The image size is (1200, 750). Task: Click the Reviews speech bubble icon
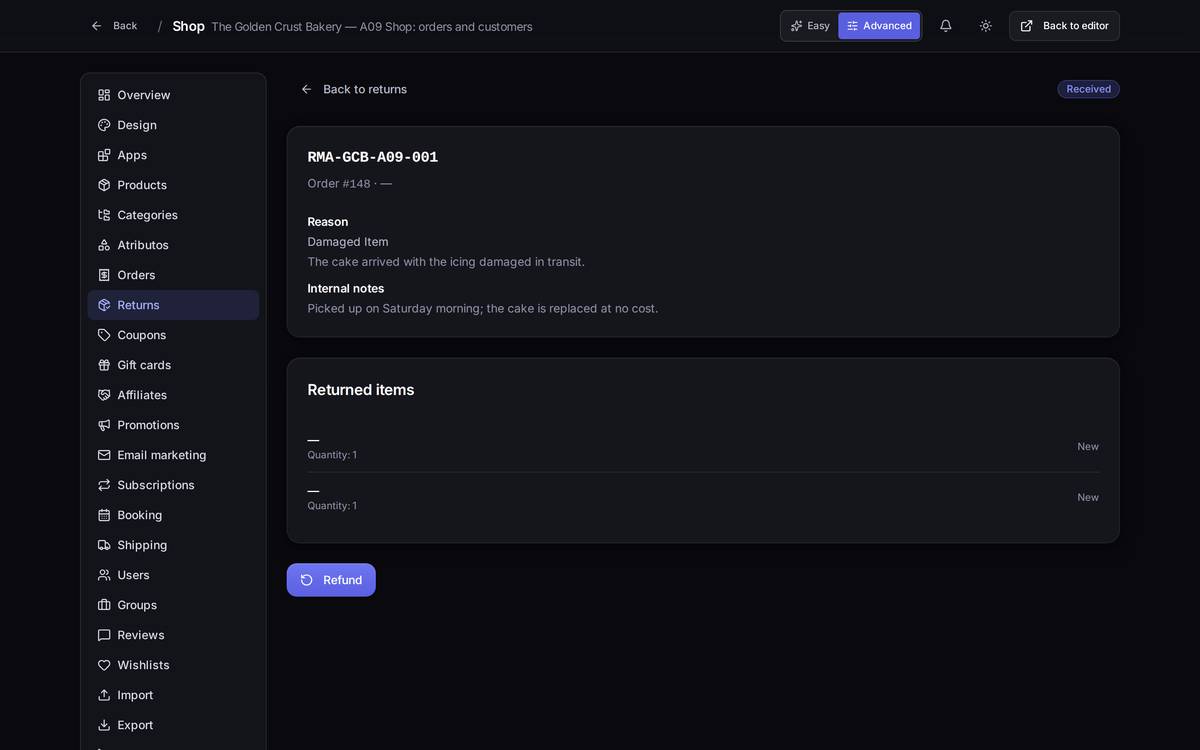104,635
